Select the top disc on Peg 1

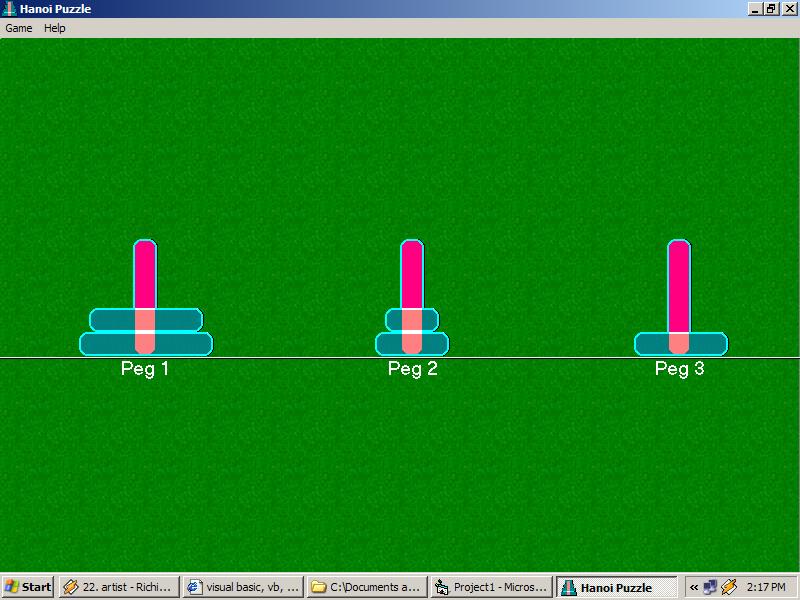click(110, 320)
